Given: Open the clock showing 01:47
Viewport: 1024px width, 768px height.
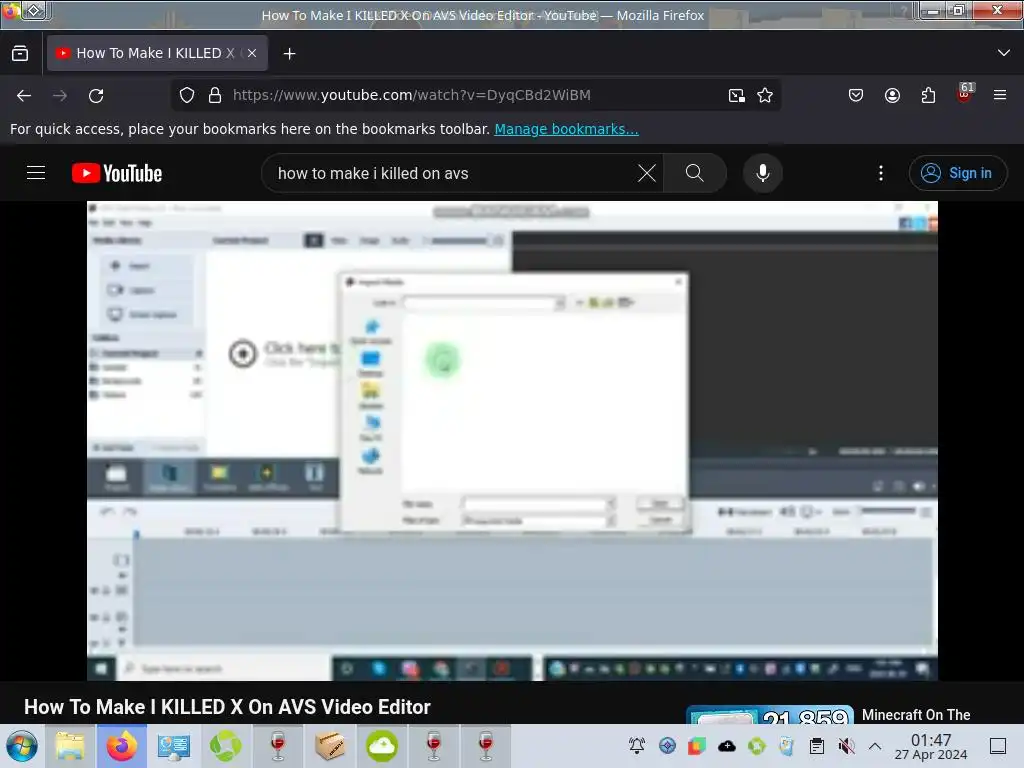Looking at the screenshot, I should [x=931, y=746].
